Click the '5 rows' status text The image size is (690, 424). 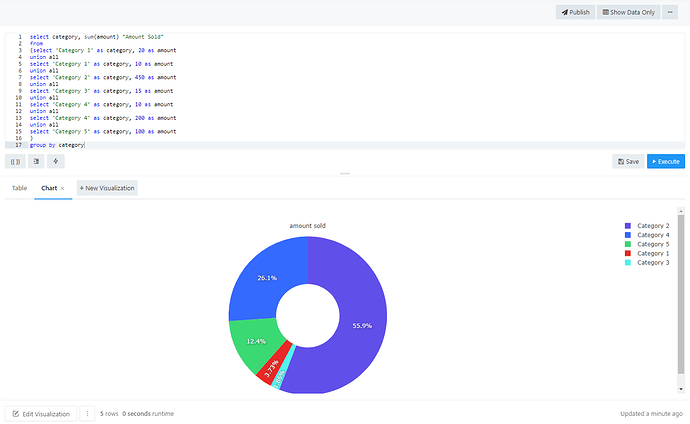pyautogui.click(x=109, y=413)
